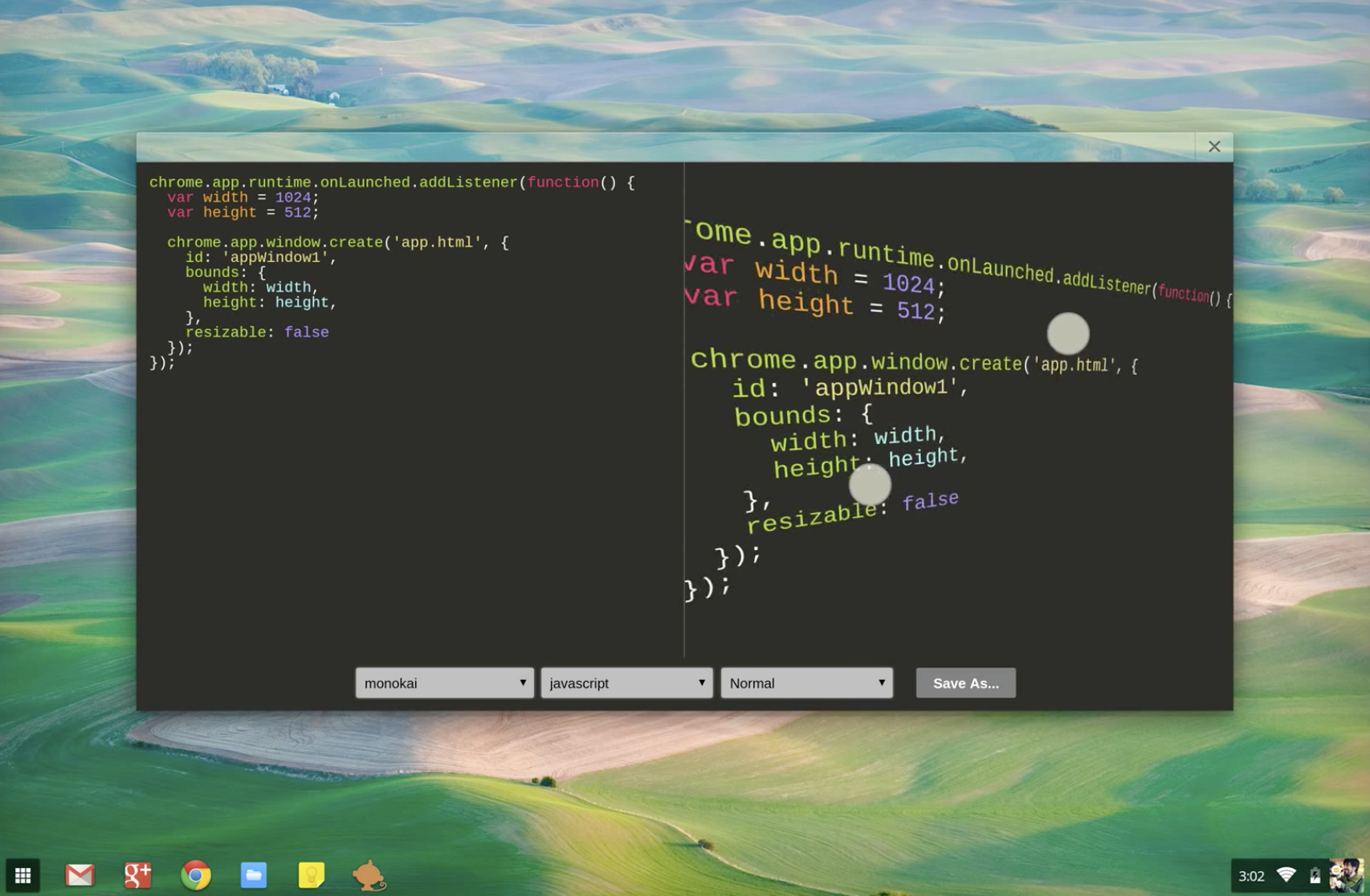Image resolution: width=1370 pixels, height=896 pixels.
Task: Close the code editor window
Action: (x=1213, y=146)
